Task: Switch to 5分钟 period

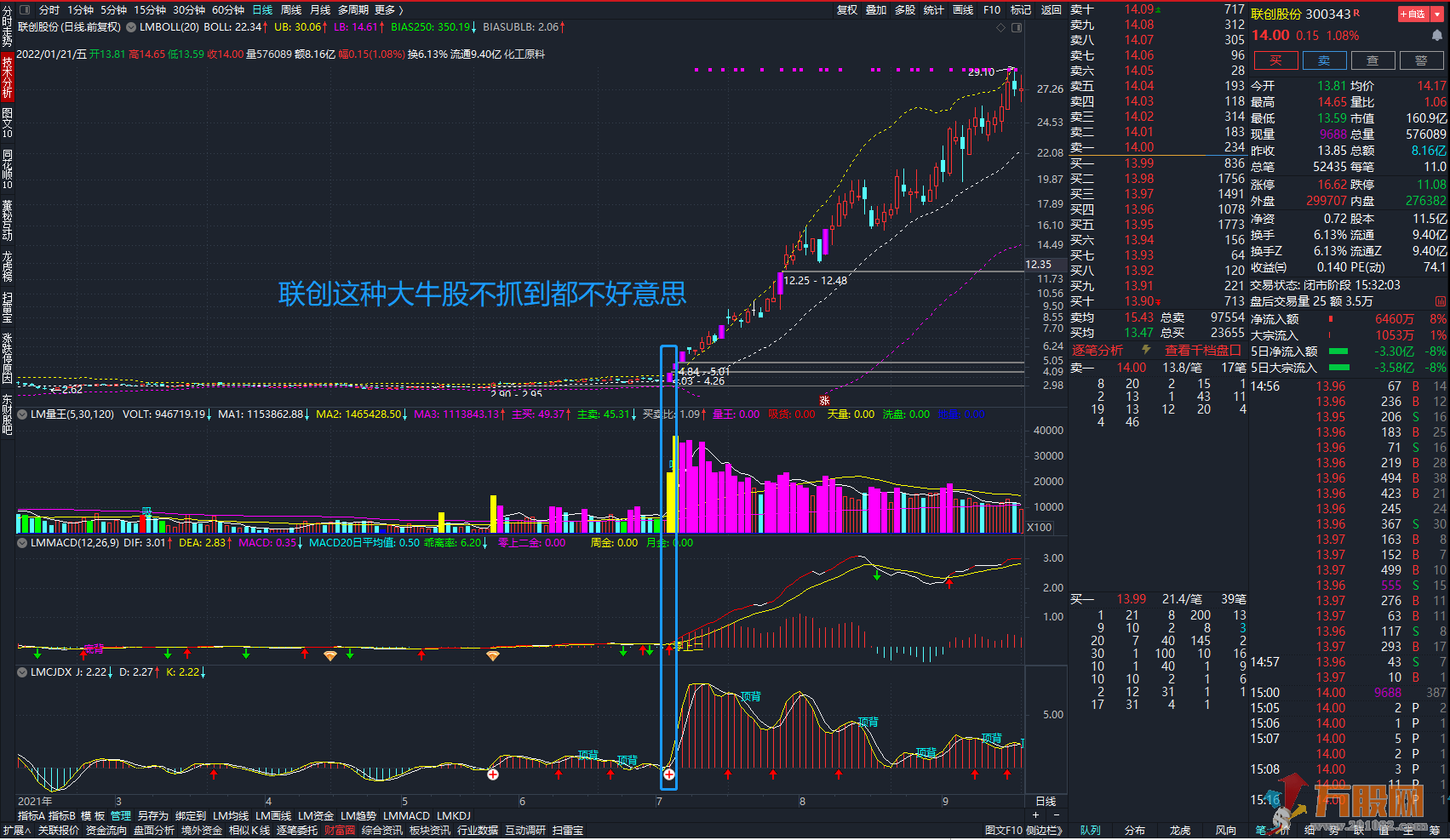Action: pyautogui.click(x=113, y=10)
